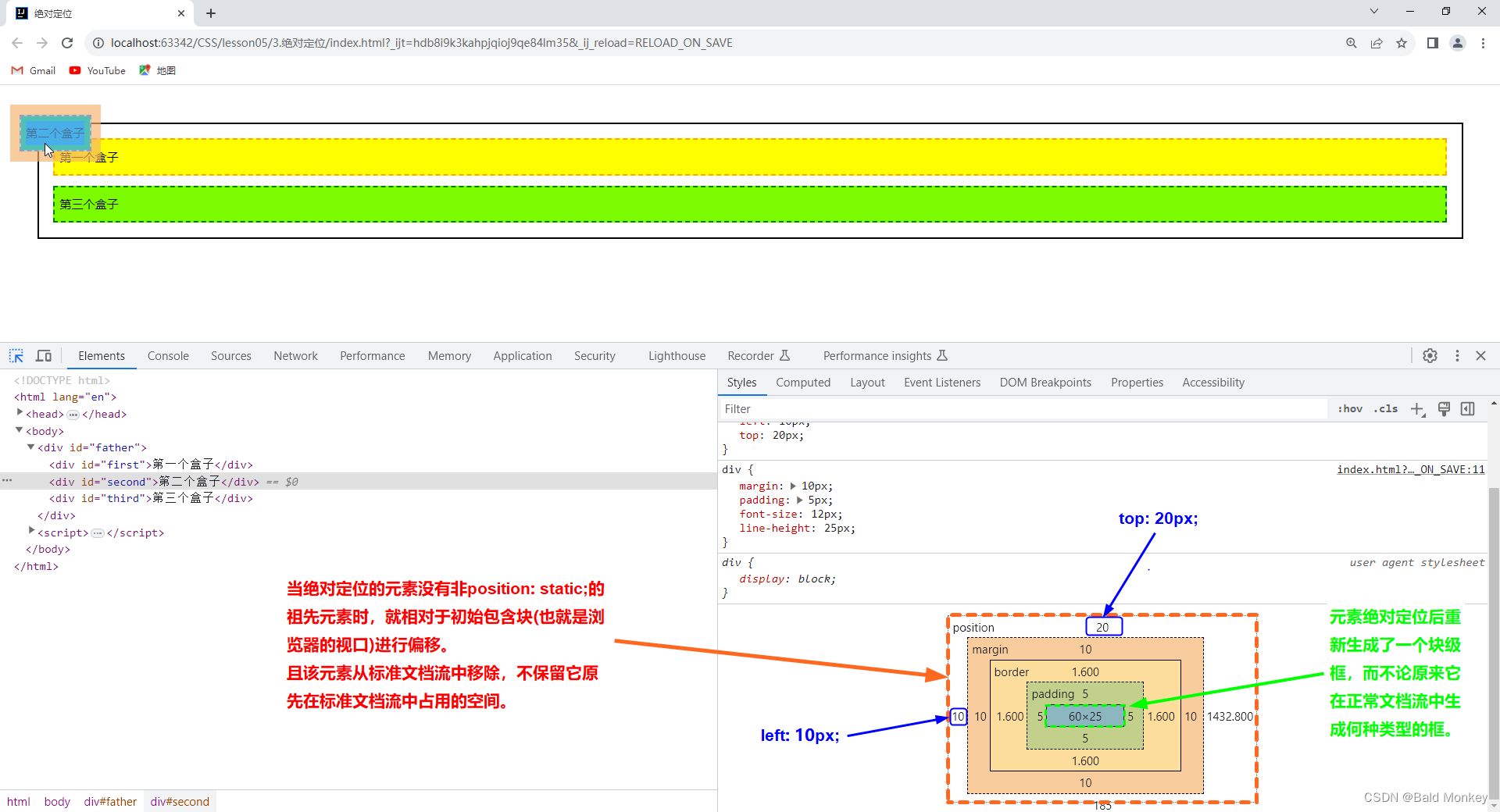The width and height of the screenshot is (1500, 812).
Task: Reload the current page
Action: [67, 43]
